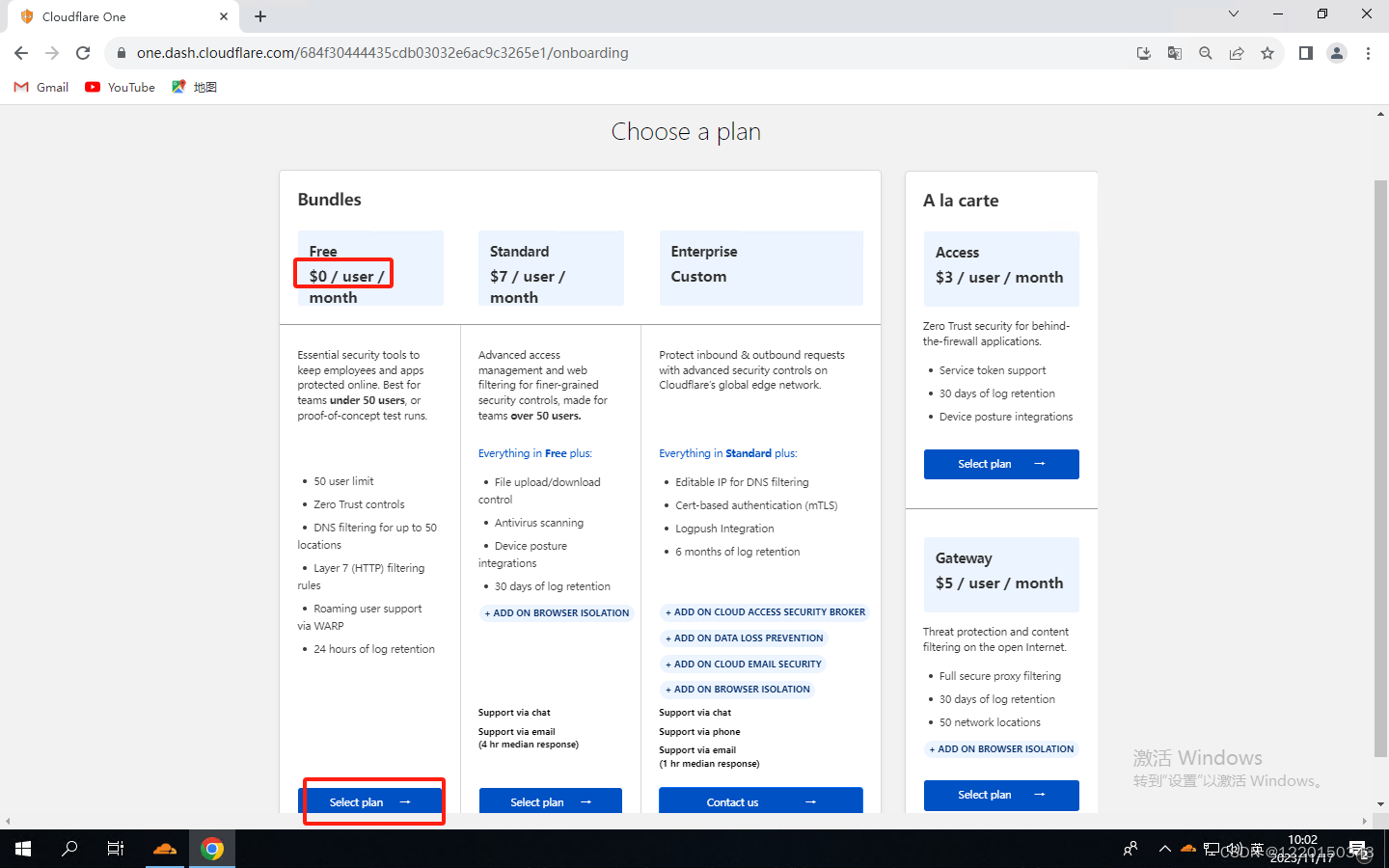The width and height of the screenshot is (1389, 868).
Task: Add on Cloud Email Security
Action: click(744, 665)
